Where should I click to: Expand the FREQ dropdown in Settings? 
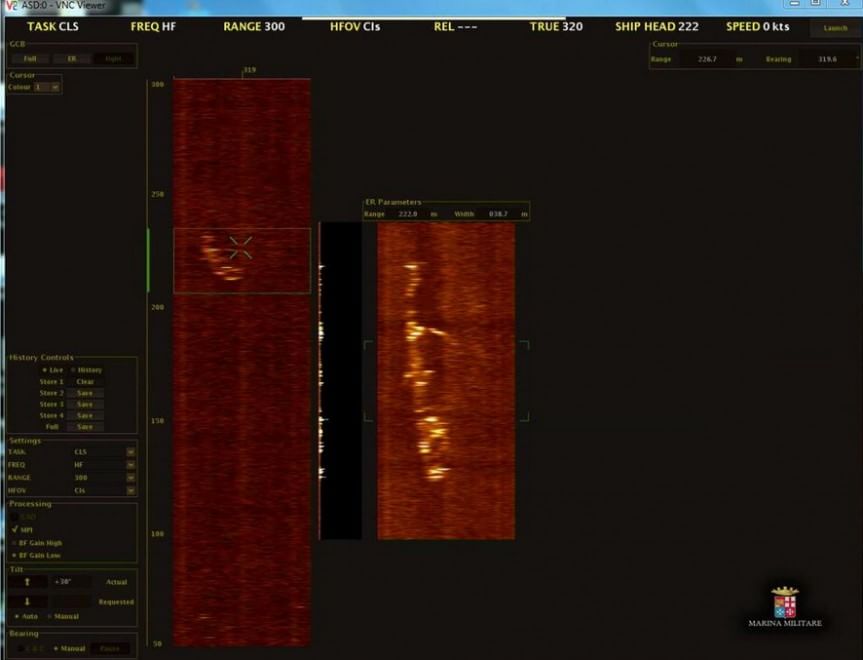click(130, 465)
